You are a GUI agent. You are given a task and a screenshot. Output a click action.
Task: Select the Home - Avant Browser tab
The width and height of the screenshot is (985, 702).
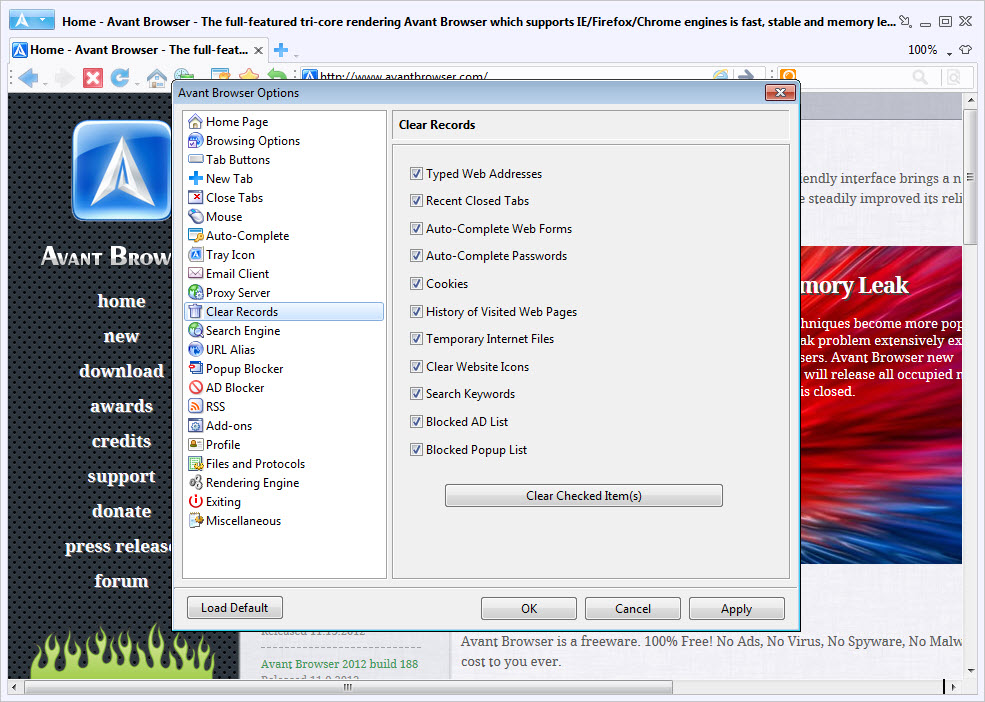(139, 50)
